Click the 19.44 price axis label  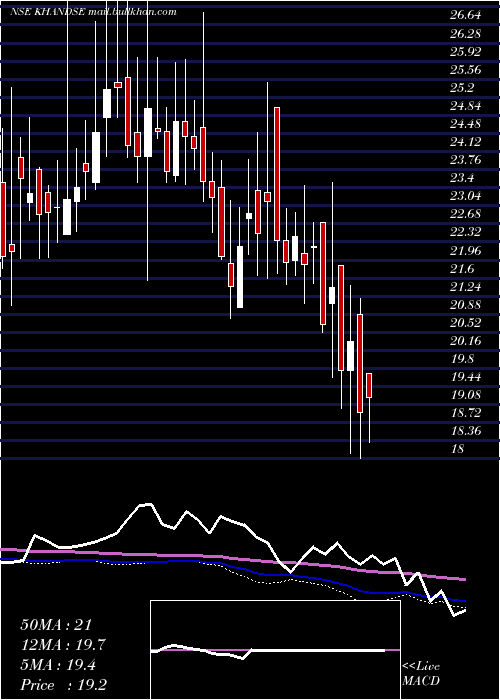point(465,378)
